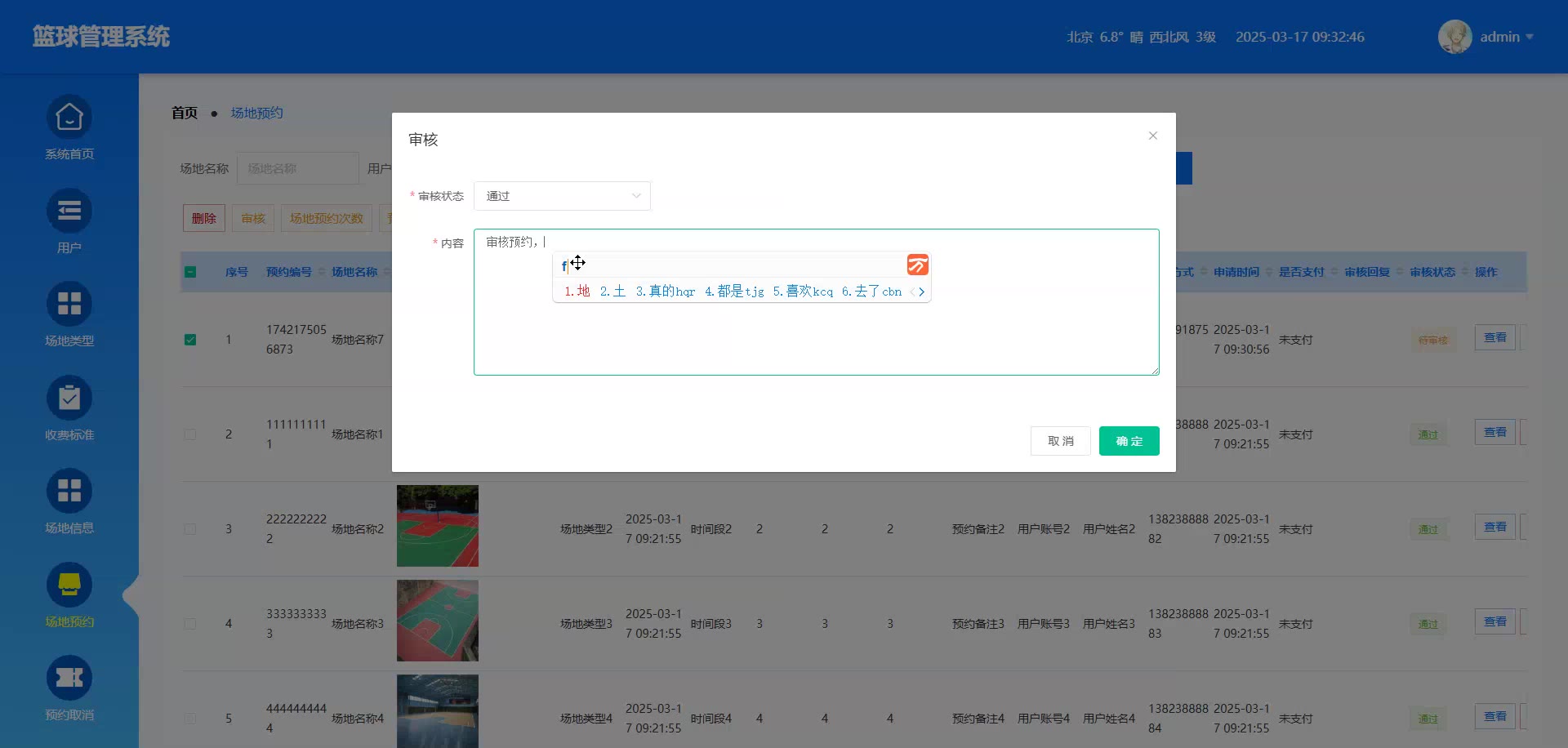1568x748 pixels.
Task: Expand the admin user menu
Action: coord(1506,37)
